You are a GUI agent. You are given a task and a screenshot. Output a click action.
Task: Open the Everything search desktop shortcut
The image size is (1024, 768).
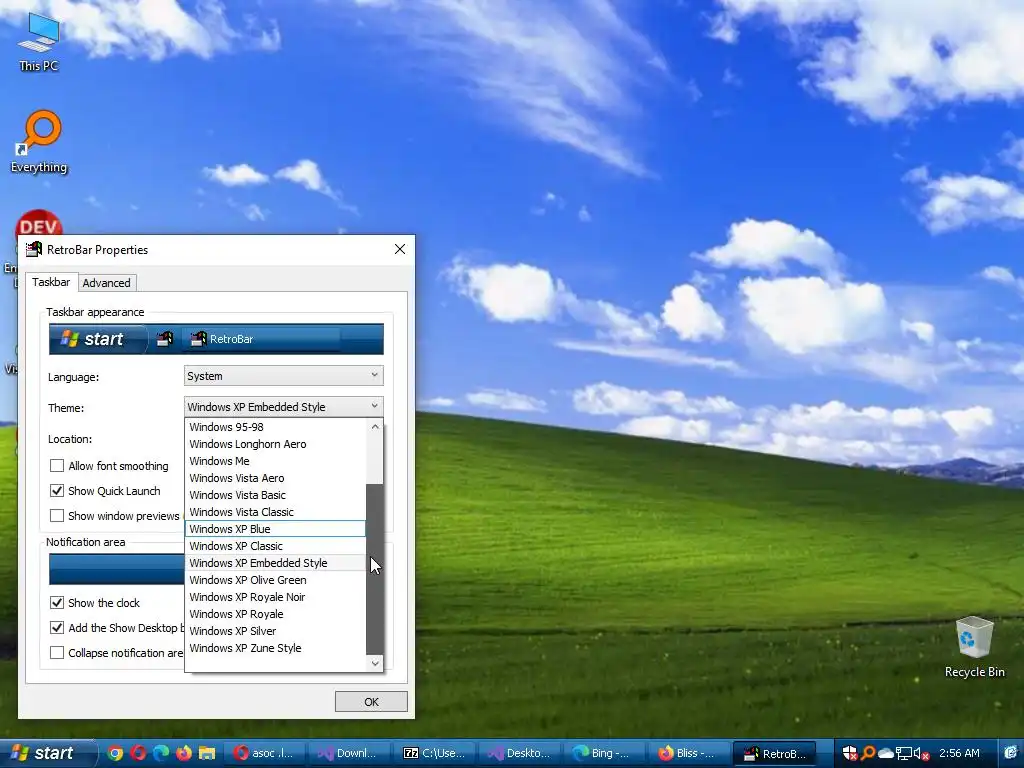(x=39, y=142)
